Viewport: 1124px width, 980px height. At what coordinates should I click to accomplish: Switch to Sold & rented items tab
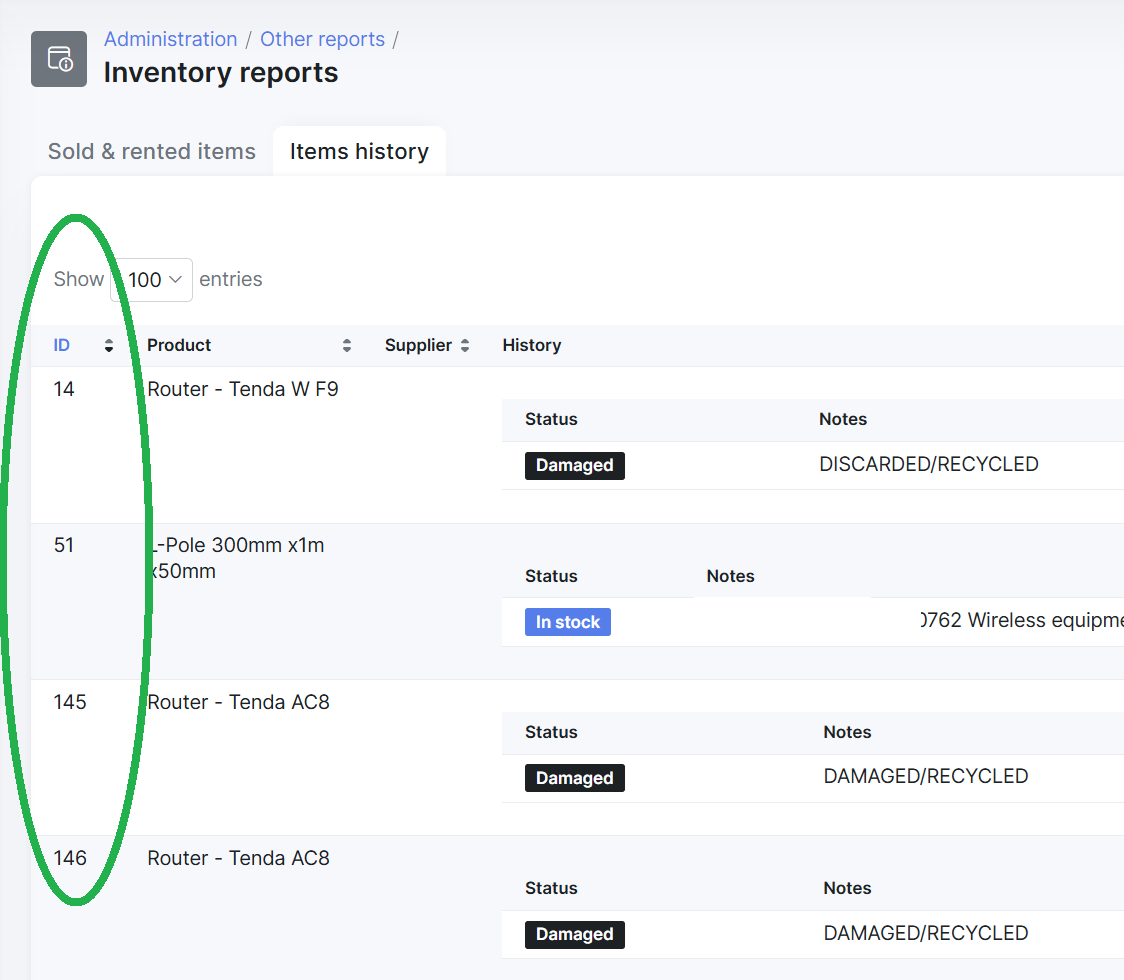152,151
